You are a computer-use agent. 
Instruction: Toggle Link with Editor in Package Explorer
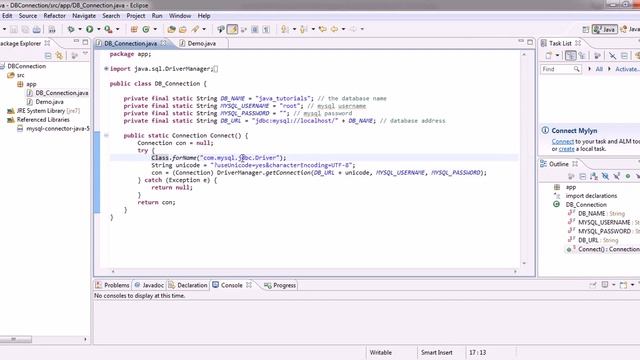tap(60, 56)
